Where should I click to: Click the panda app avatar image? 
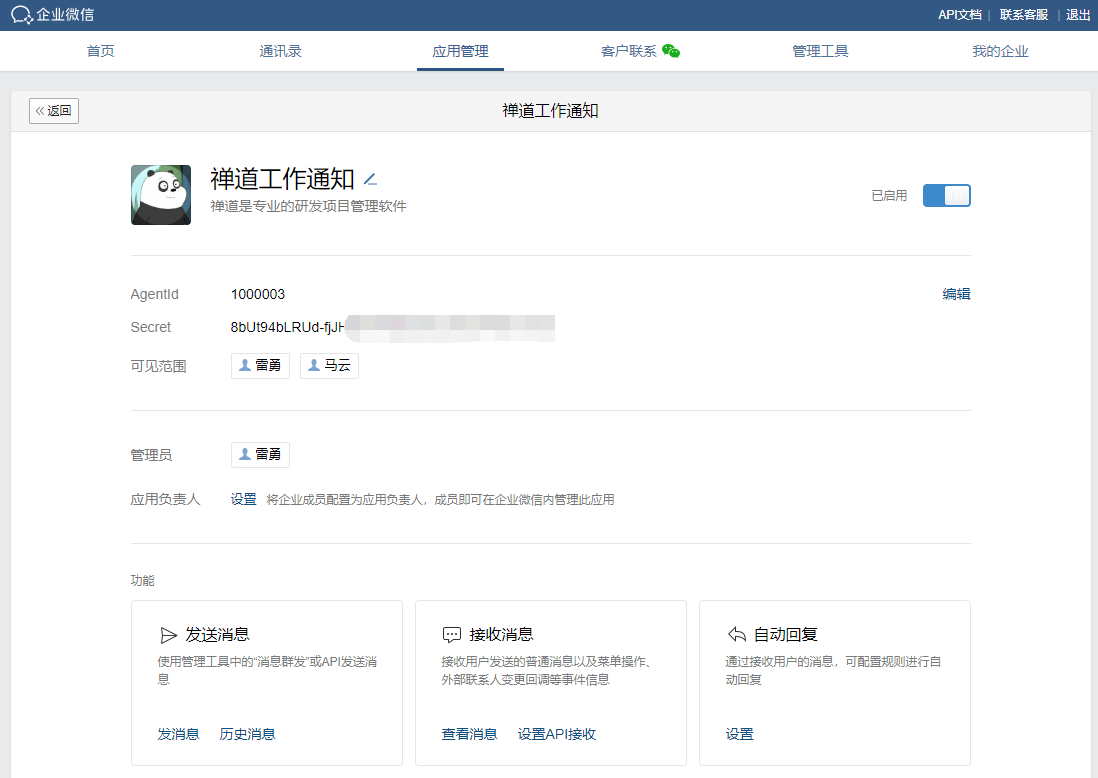click(x=161, y=195)
